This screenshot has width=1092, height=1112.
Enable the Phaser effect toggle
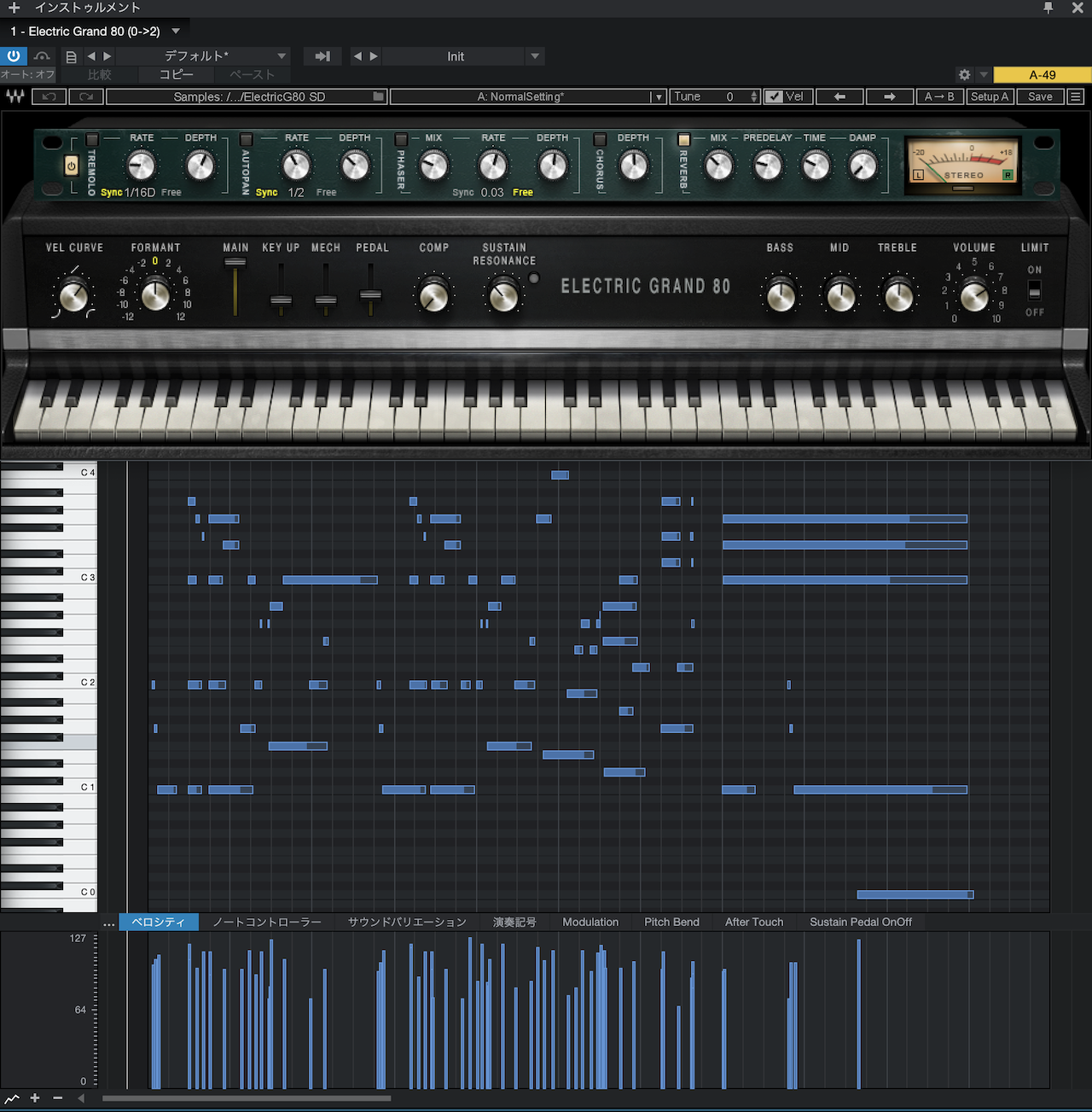[401, 139]
